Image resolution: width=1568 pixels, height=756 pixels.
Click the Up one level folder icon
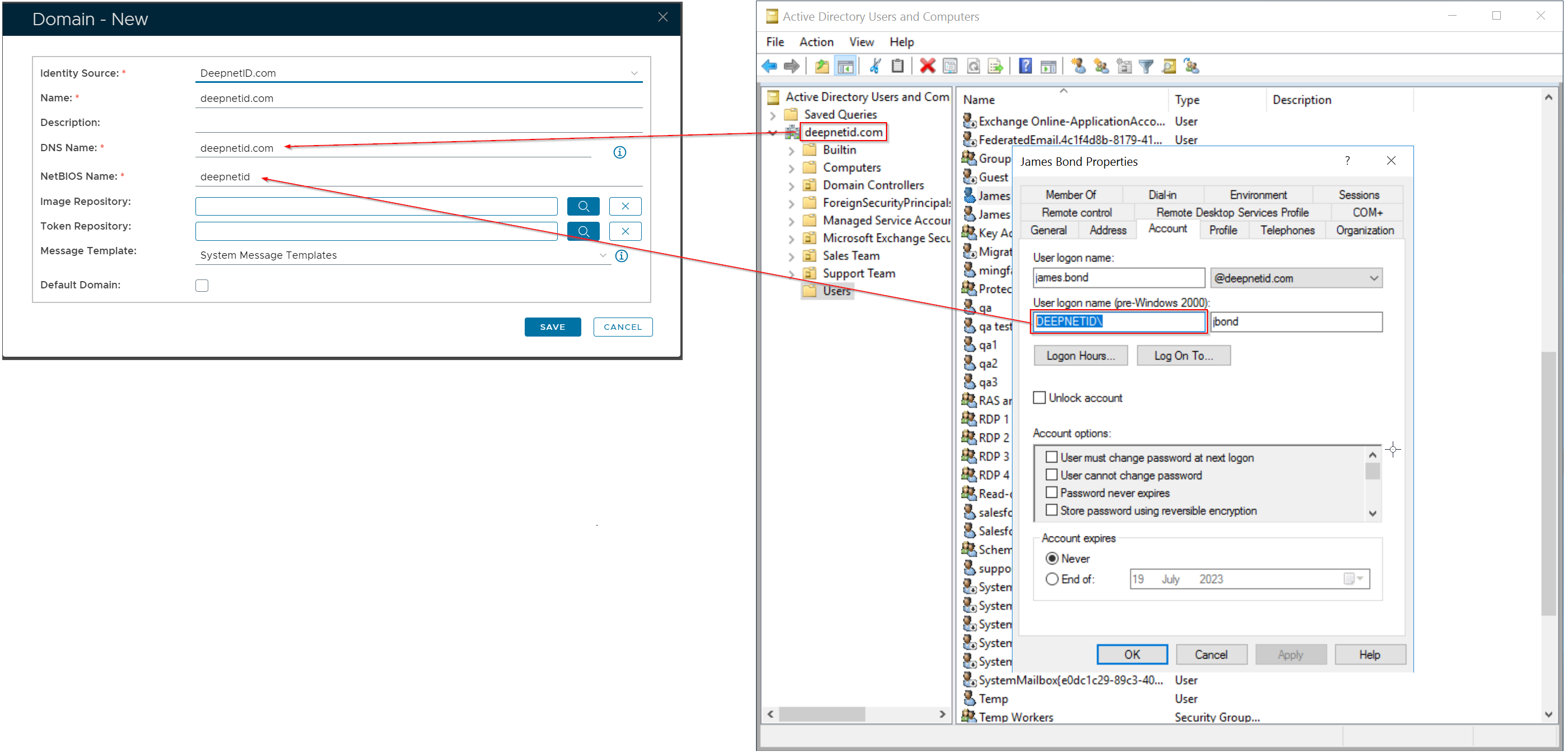pos(822,66)
